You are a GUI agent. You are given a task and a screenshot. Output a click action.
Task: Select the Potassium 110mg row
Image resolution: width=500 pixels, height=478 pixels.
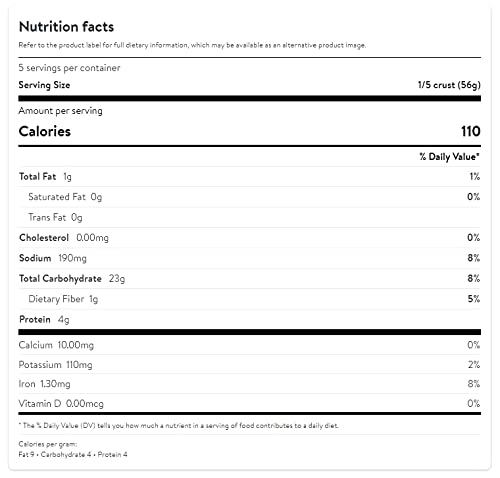point(250,365)
